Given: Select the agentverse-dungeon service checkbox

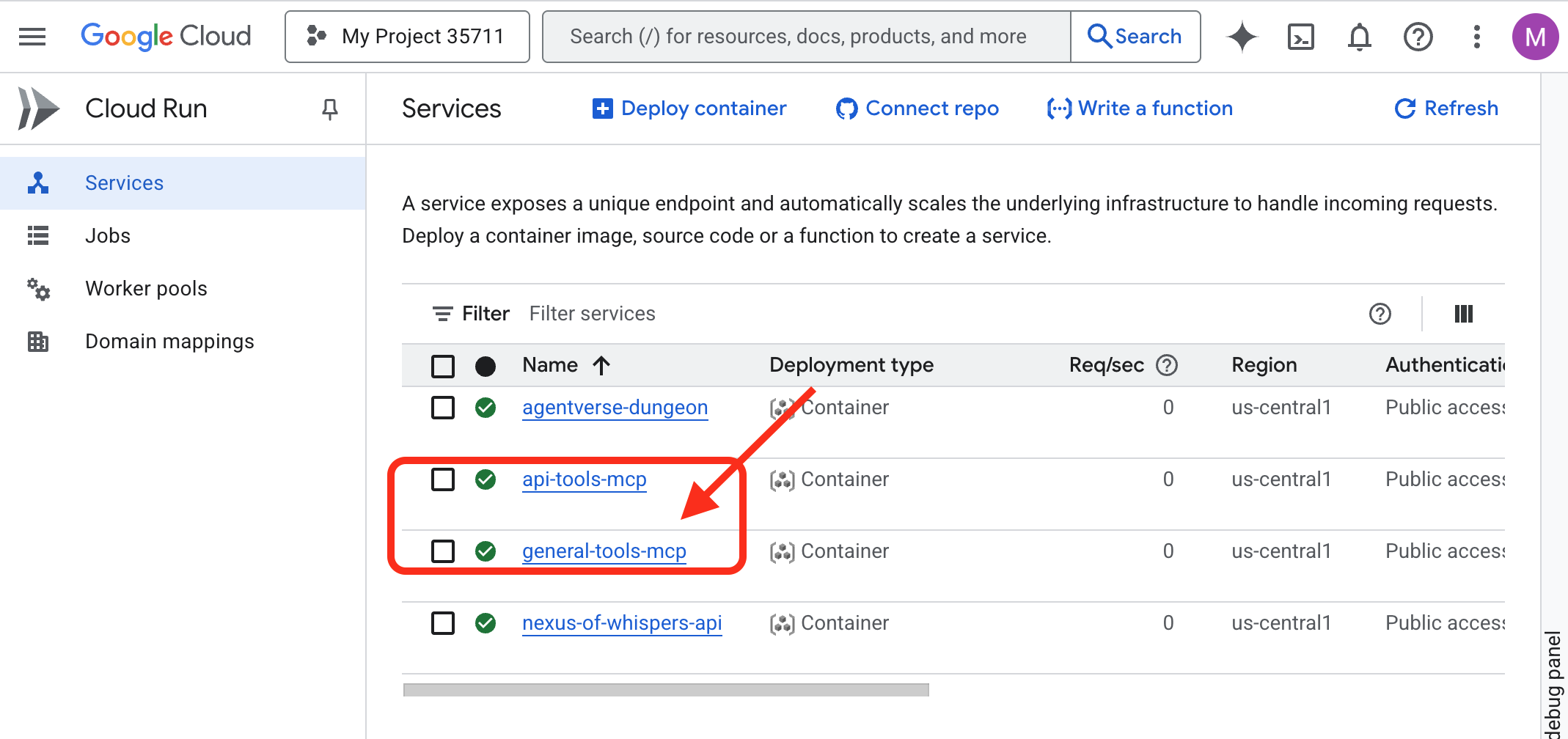Looking at the screenshot, I should point(443,408).
